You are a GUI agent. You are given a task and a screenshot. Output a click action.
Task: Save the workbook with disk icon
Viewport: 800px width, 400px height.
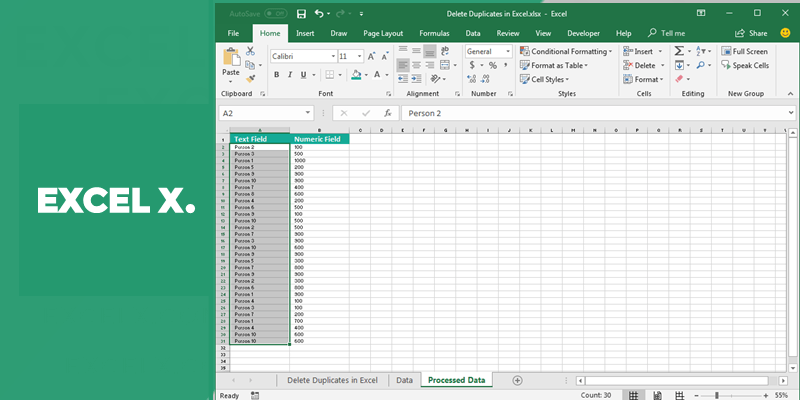[x=302, y=14]
